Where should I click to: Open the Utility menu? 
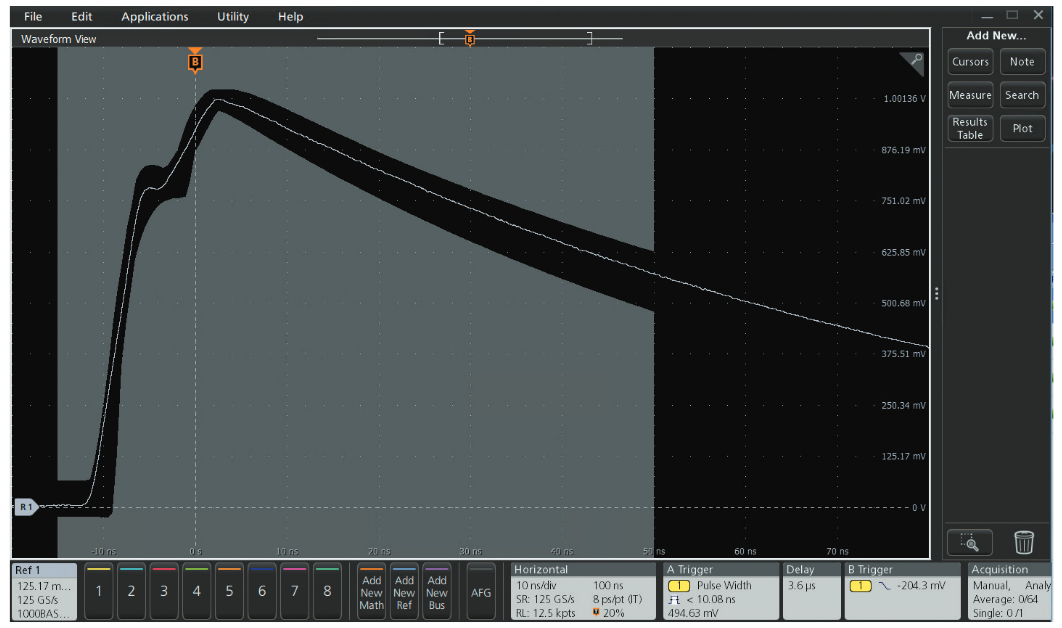pyautogui.click(x=232, y=16)
